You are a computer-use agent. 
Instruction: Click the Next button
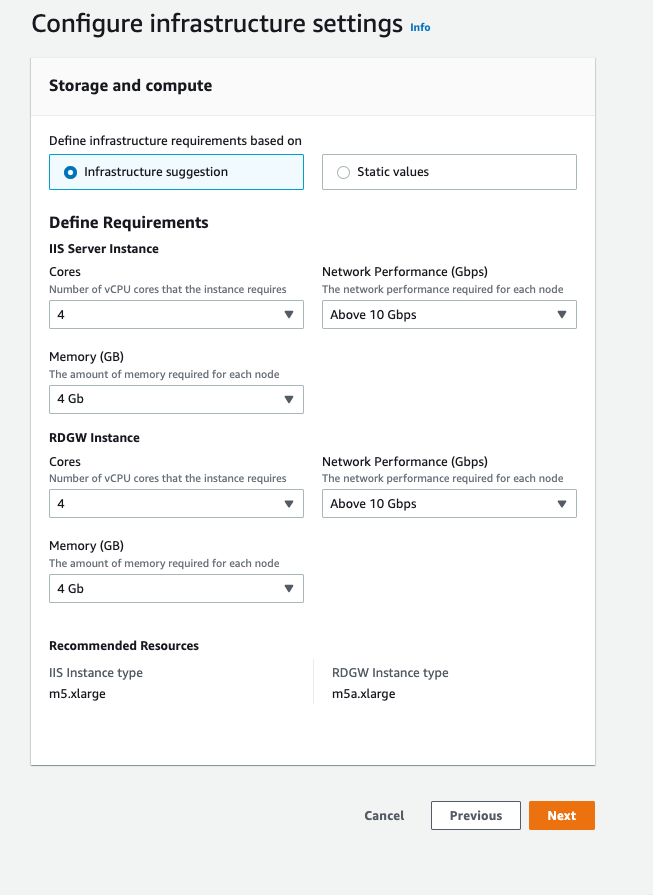[x=561, y=815]
